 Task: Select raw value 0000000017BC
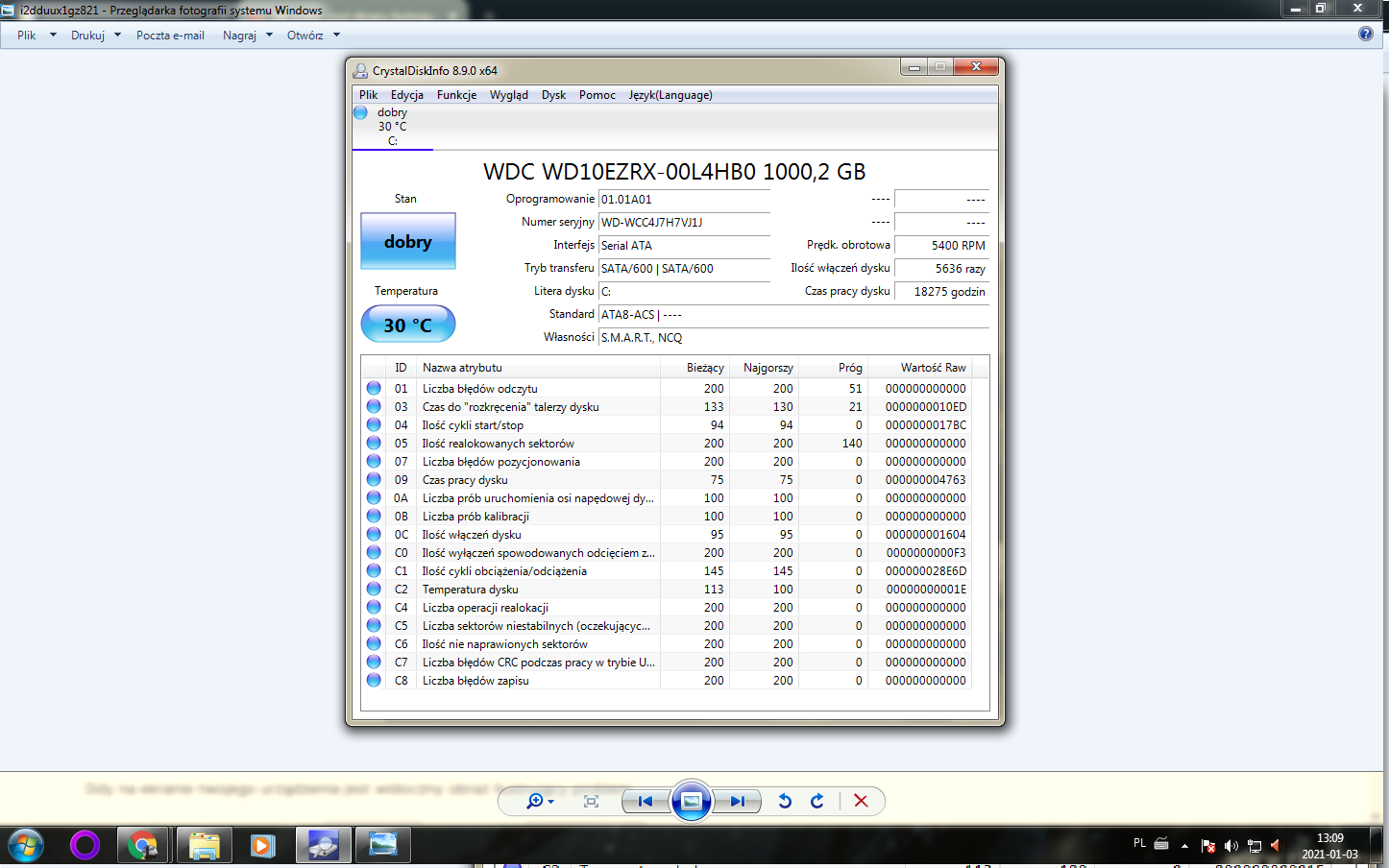pyautogui.click(x=926, y=424)
